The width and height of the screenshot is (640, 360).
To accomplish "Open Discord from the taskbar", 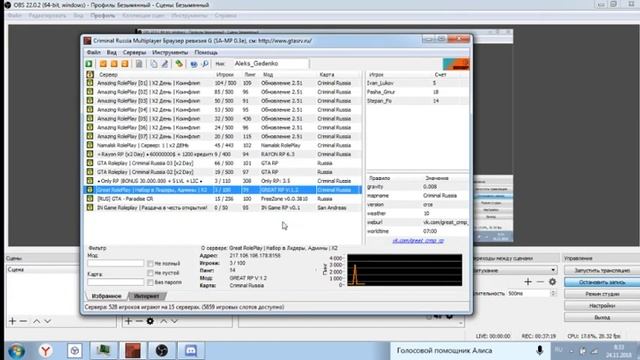I will point(191,351).
